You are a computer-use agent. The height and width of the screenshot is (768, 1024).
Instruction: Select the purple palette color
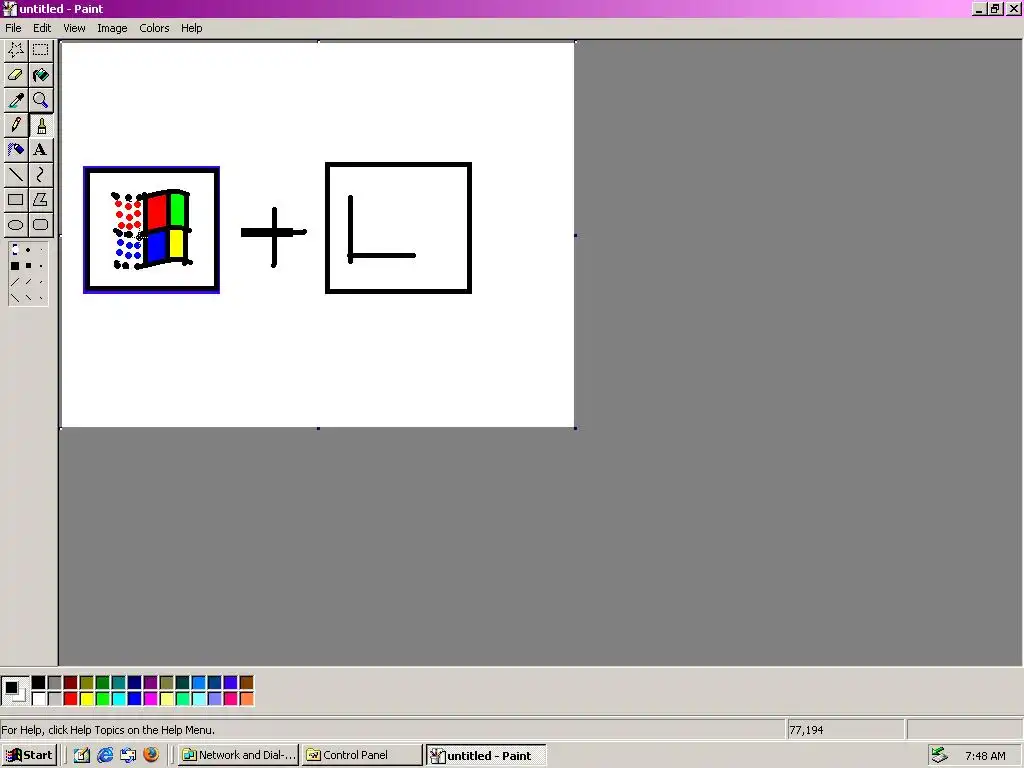tap(150, 682)
